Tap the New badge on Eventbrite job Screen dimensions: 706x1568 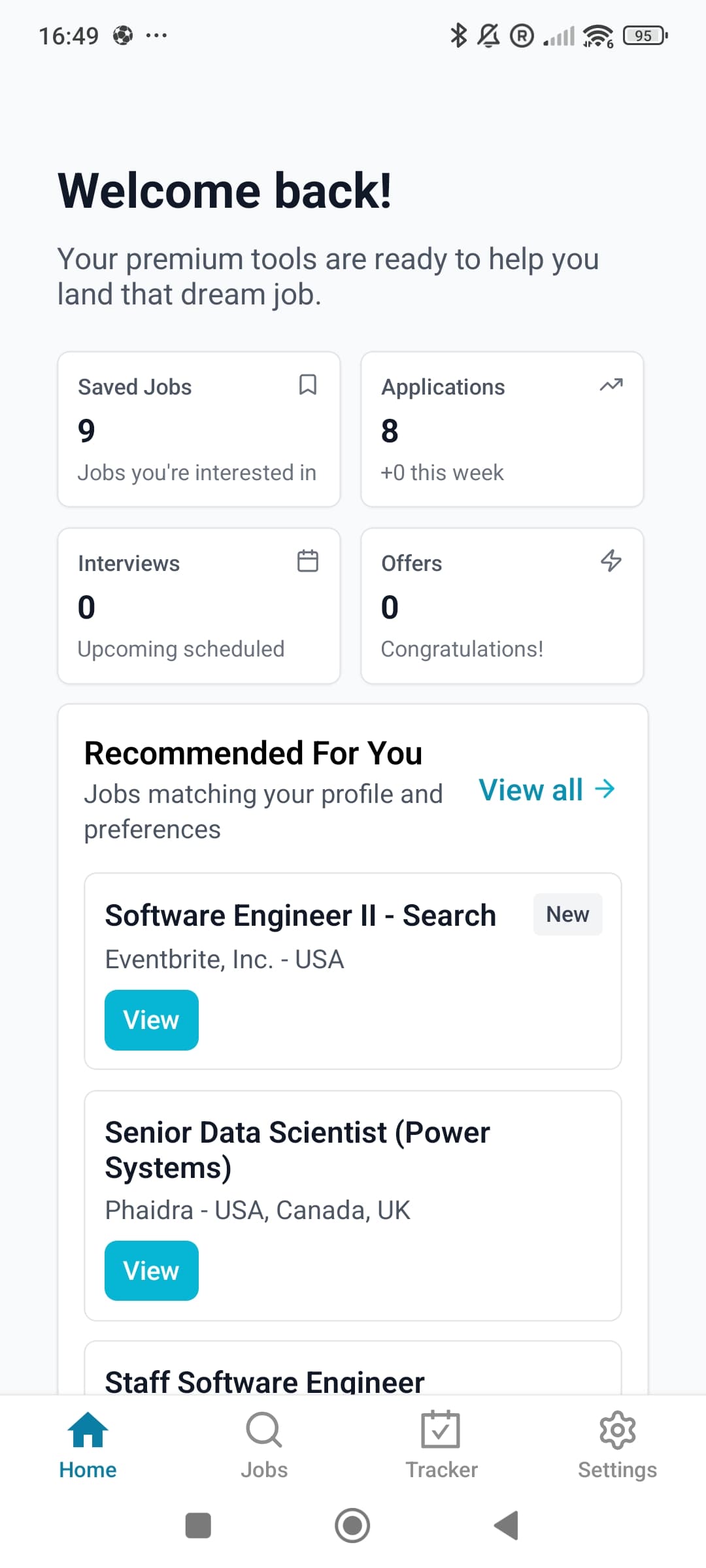(x=567, y=914)
